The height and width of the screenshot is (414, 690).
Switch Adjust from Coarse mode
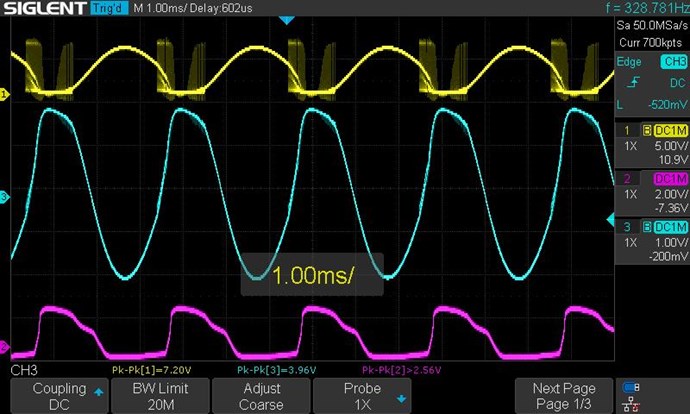pos(261,396)
